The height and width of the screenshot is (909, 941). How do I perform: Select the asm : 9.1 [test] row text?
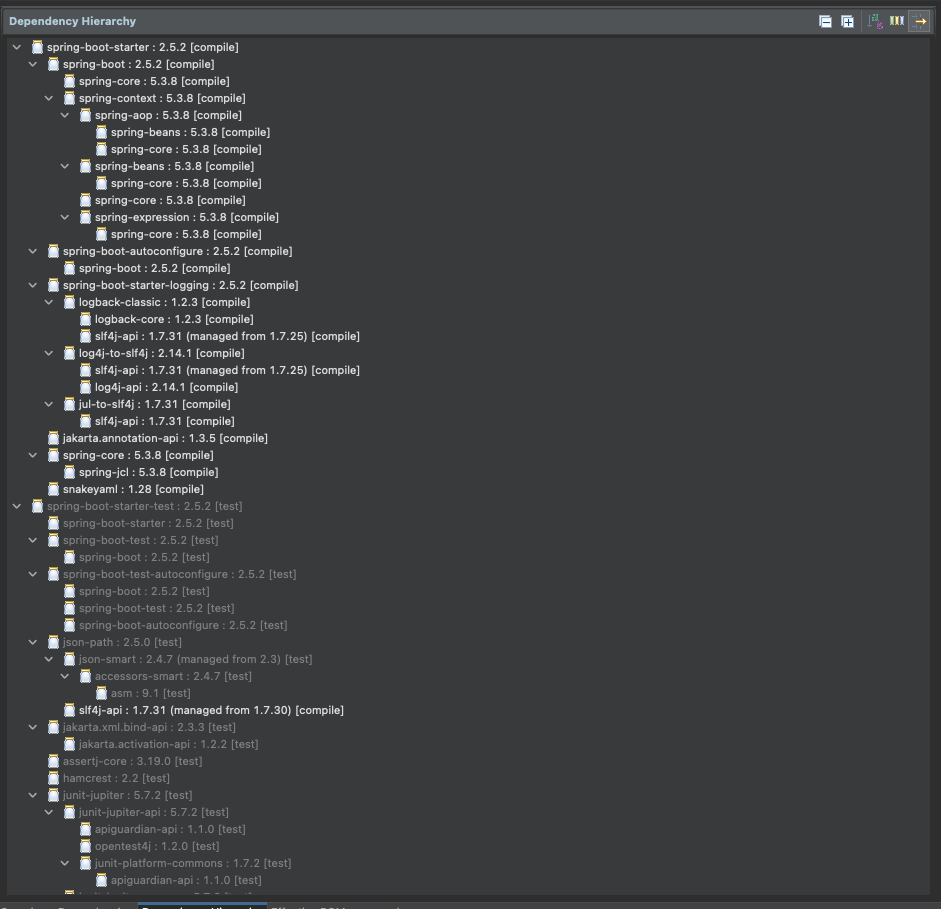[x=151, y=694]
